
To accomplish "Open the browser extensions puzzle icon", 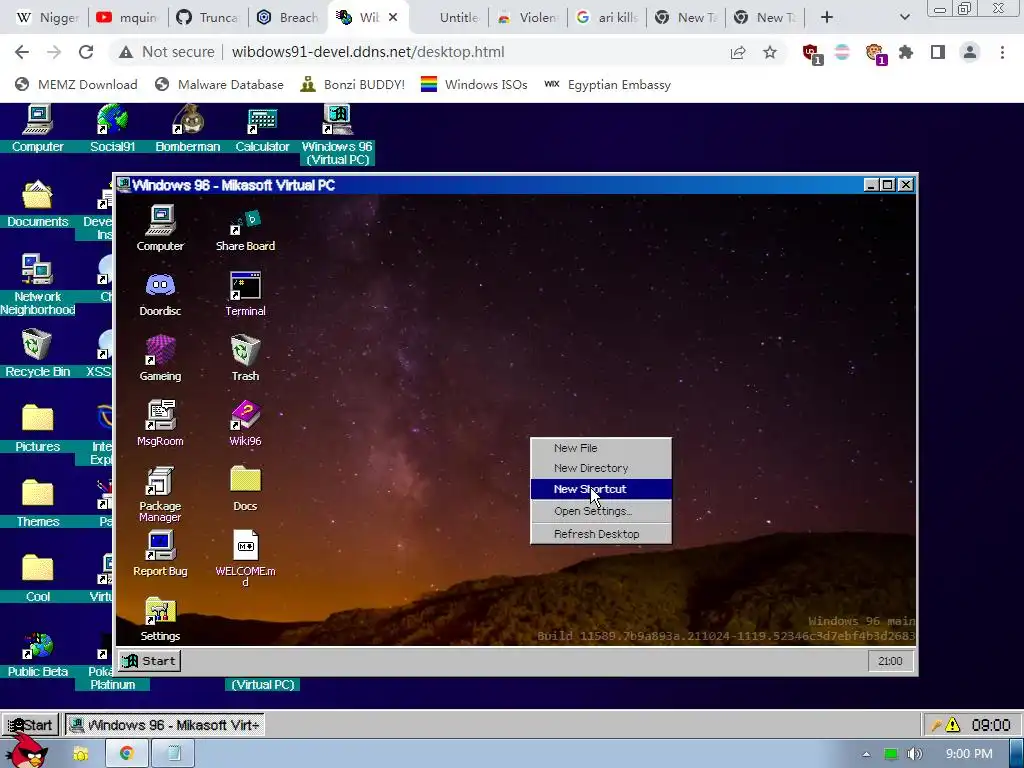I will coord(906,52).
